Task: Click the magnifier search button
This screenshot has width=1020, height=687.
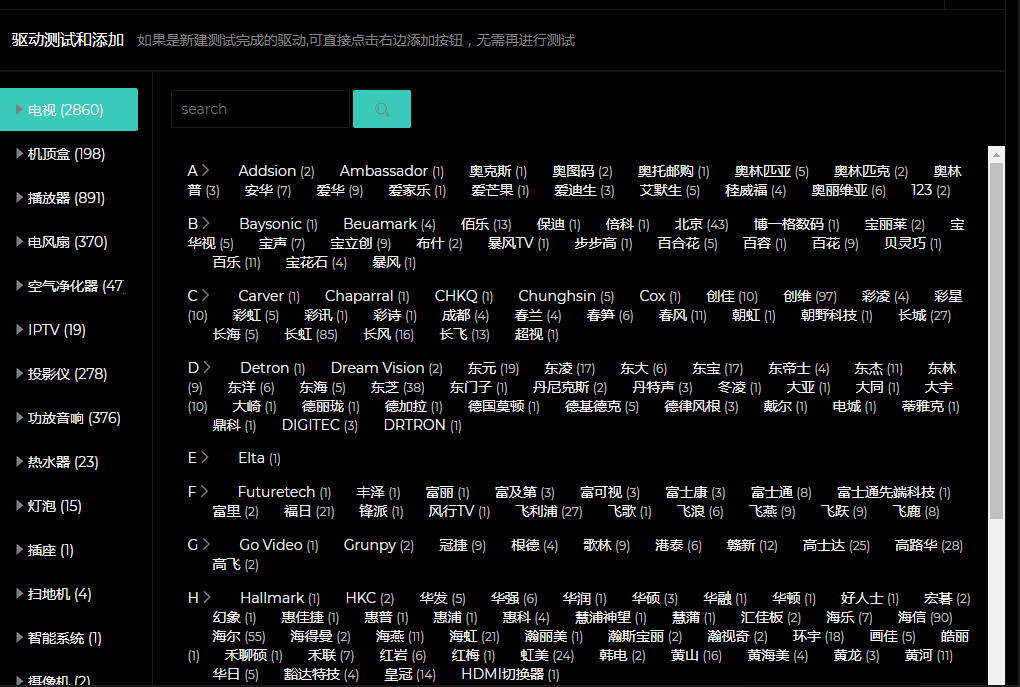Action: tap(382, 109)
